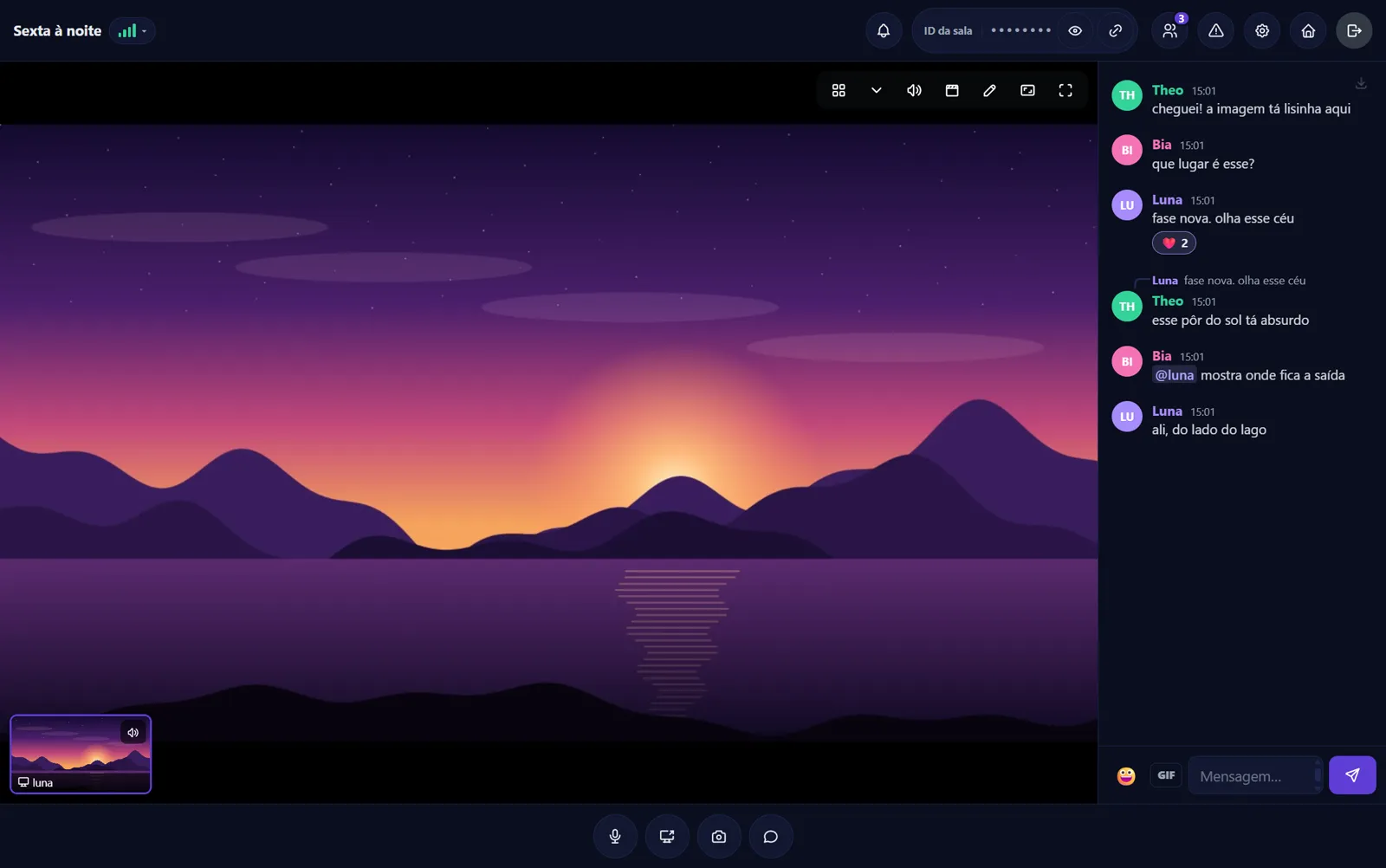Image resolution: width=1386 pixels, height=868 pixels.
Task: Toggle the microphone
Action: click(615, 837)
